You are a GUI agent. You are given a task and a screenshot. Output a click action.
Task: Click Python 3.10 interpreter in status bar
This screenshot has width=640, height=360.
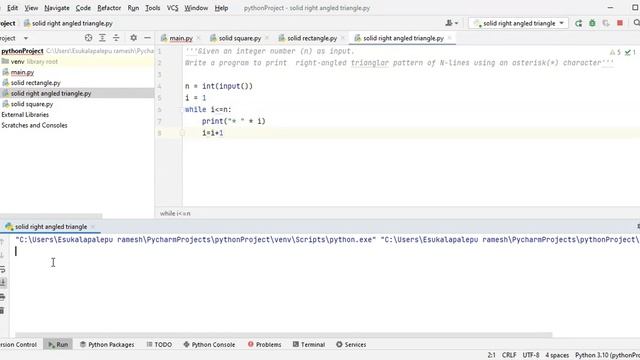click(607, 355)
